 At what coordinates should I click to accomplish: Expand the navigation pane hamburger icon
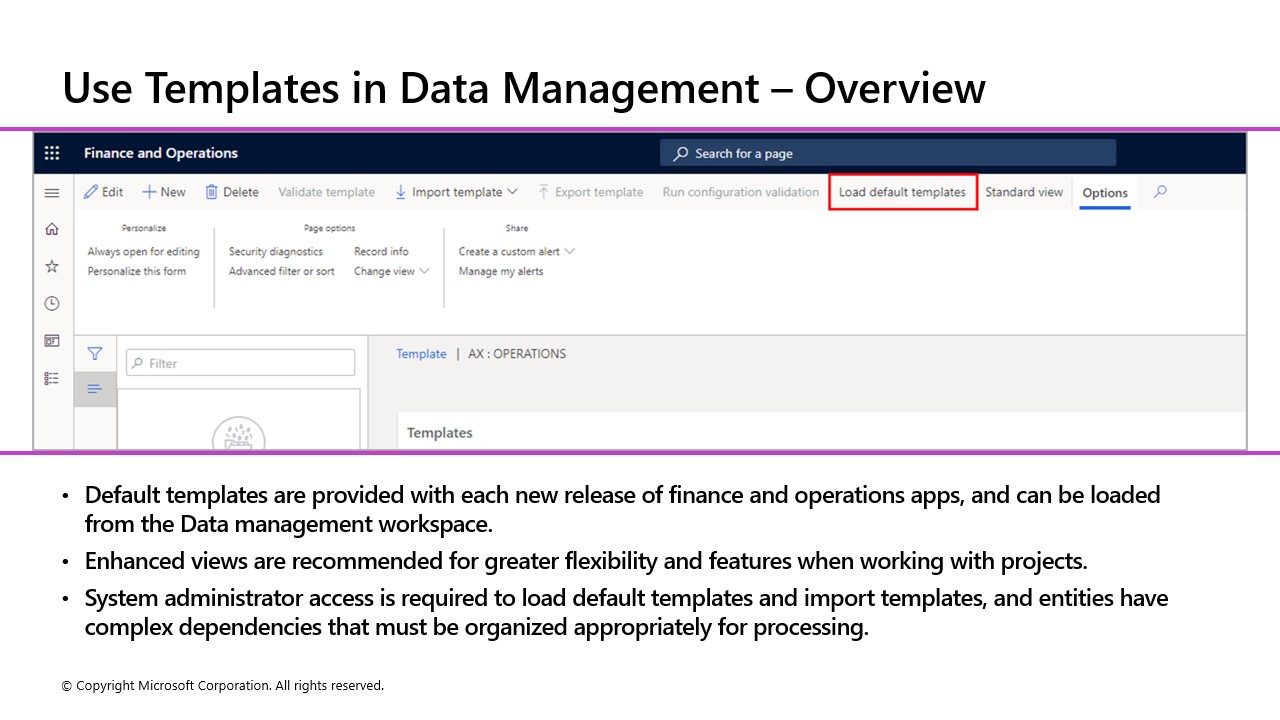pyautogui.click(x=52, y=192)
